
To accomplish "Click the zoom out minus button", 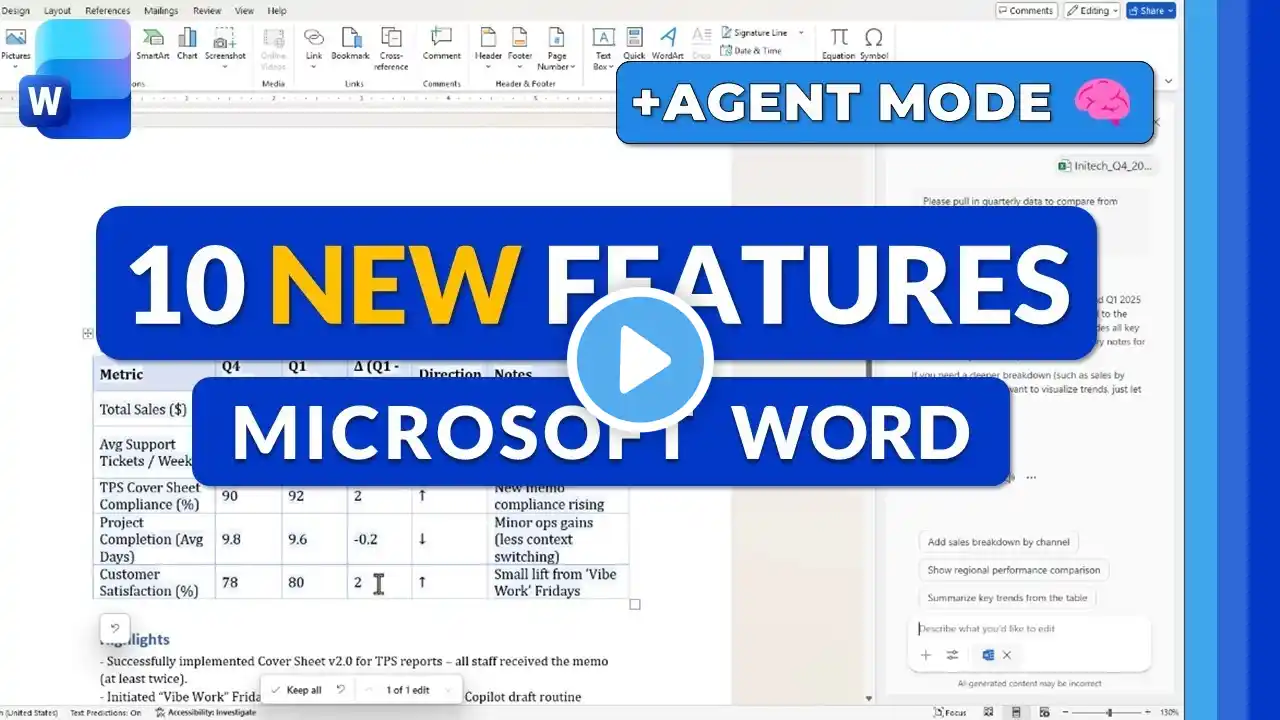I will pos(1063,712).
